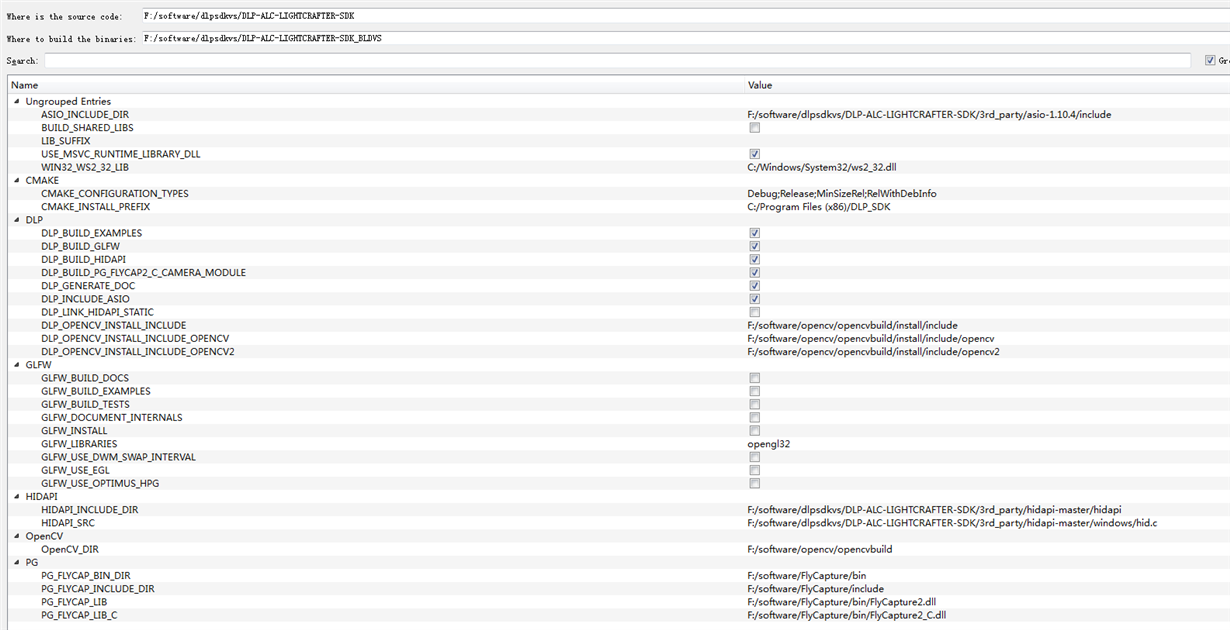Toggle the Grouped checkbox beside Search
The height and width of the screenshot is (630, 1230).
[1210, 61]
